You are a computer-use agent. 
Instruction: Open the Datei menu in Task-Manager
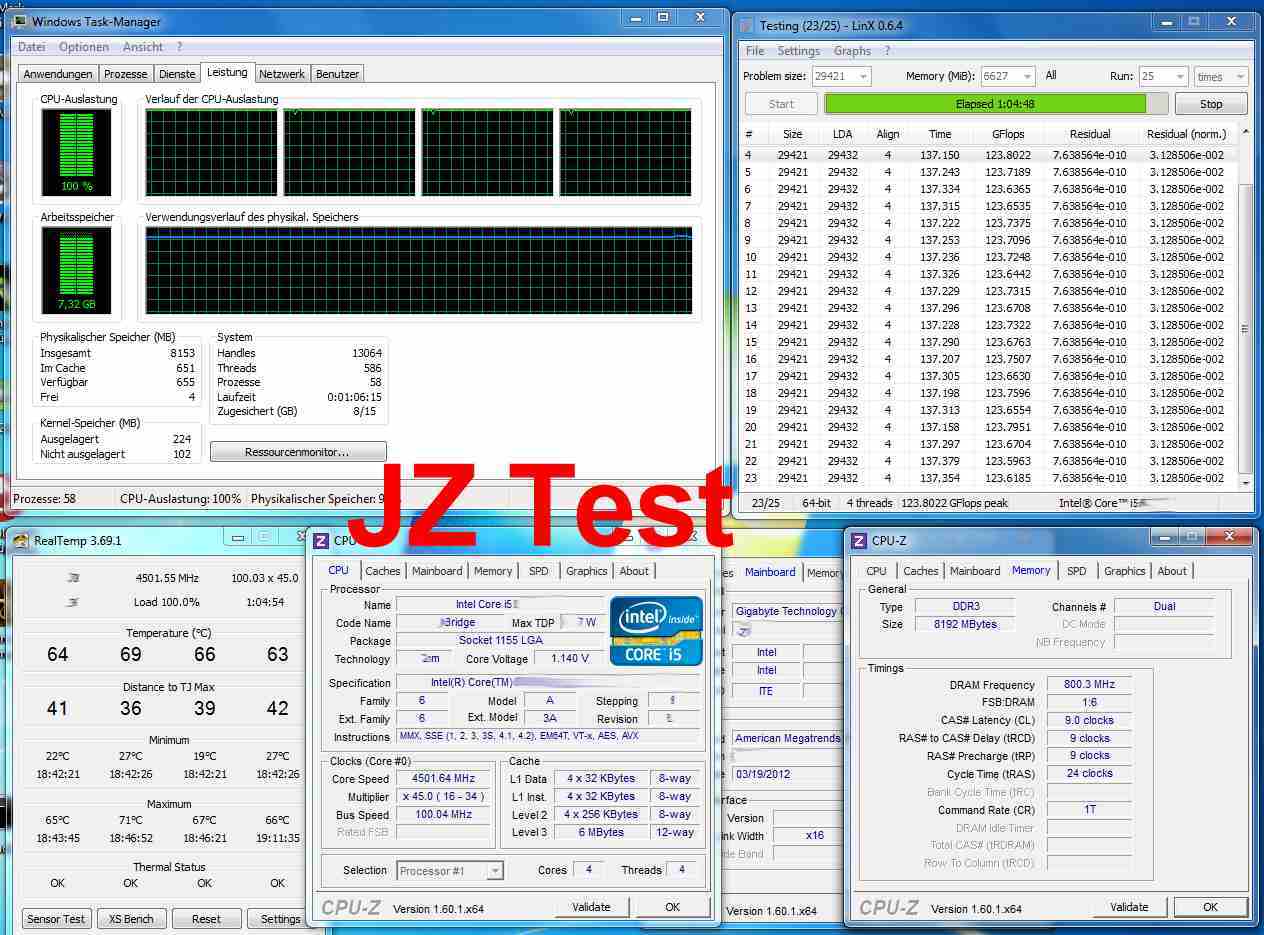(31, 47)
